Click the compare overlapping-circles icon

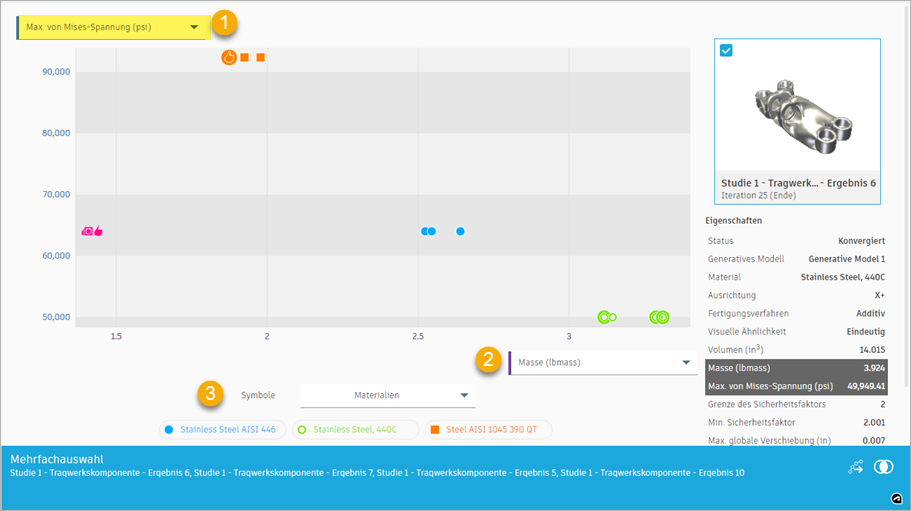(x=884, y=467)
